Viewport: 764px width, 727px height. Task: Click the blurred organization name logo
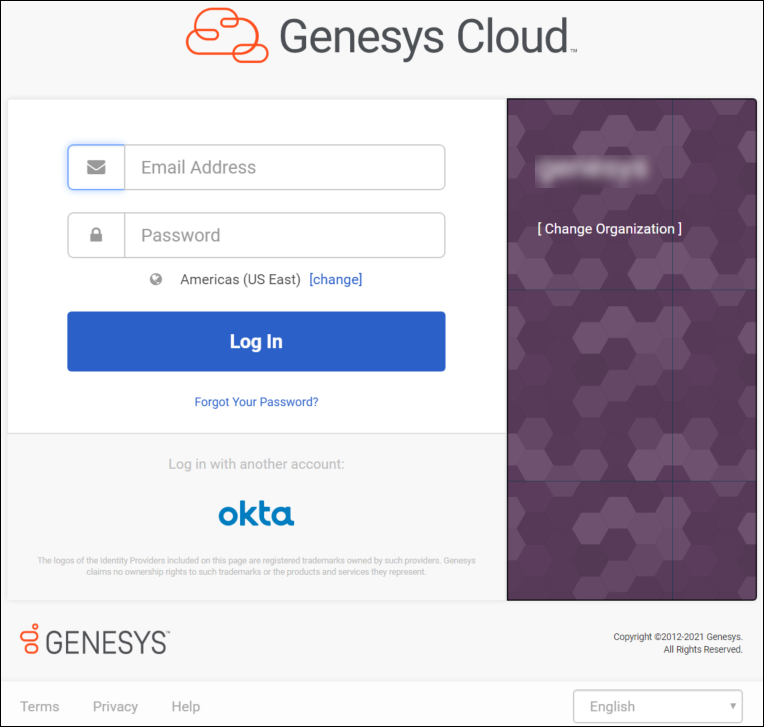tap(592, 171)
